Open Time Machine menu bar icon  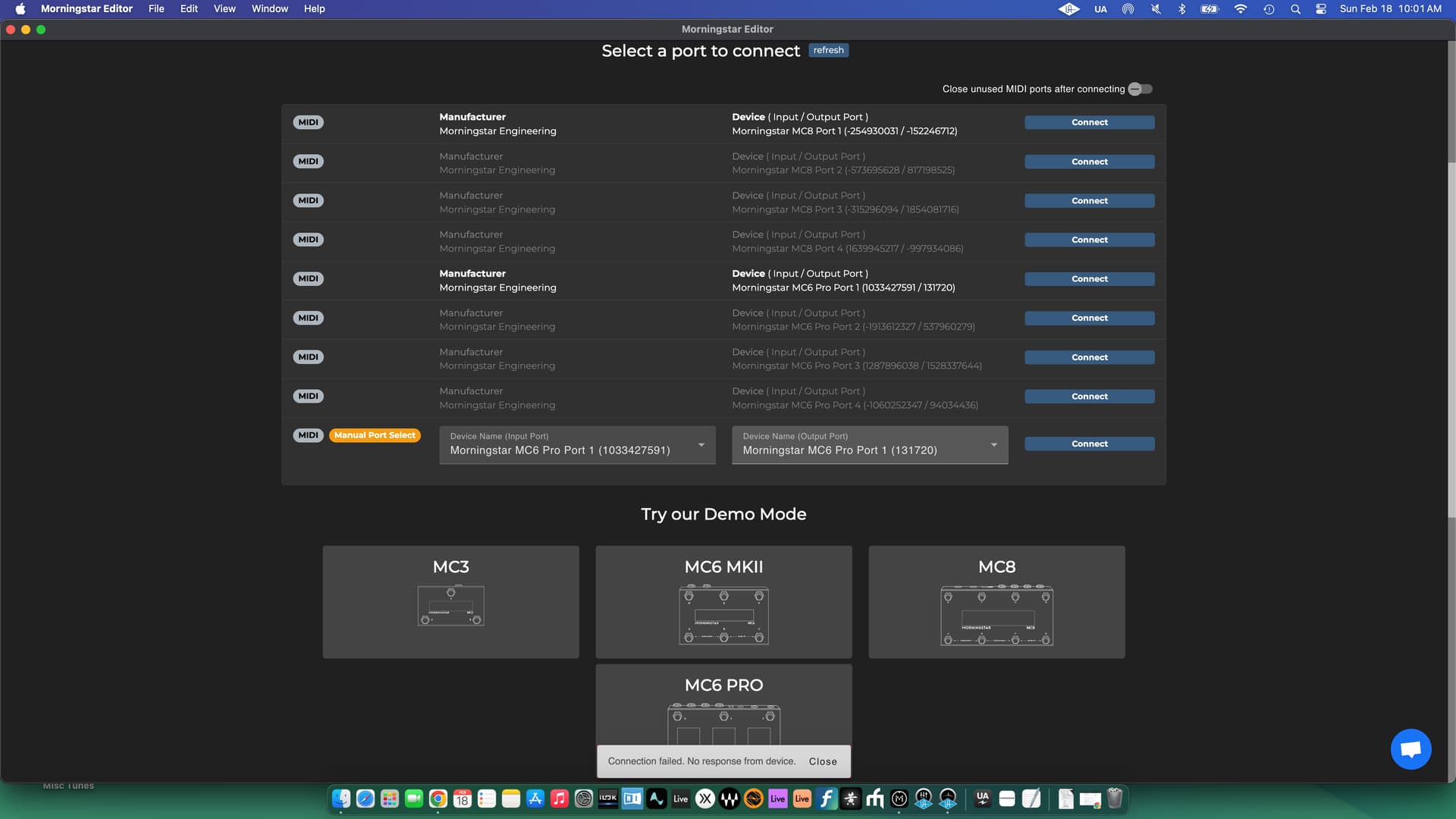[1269, 9]
